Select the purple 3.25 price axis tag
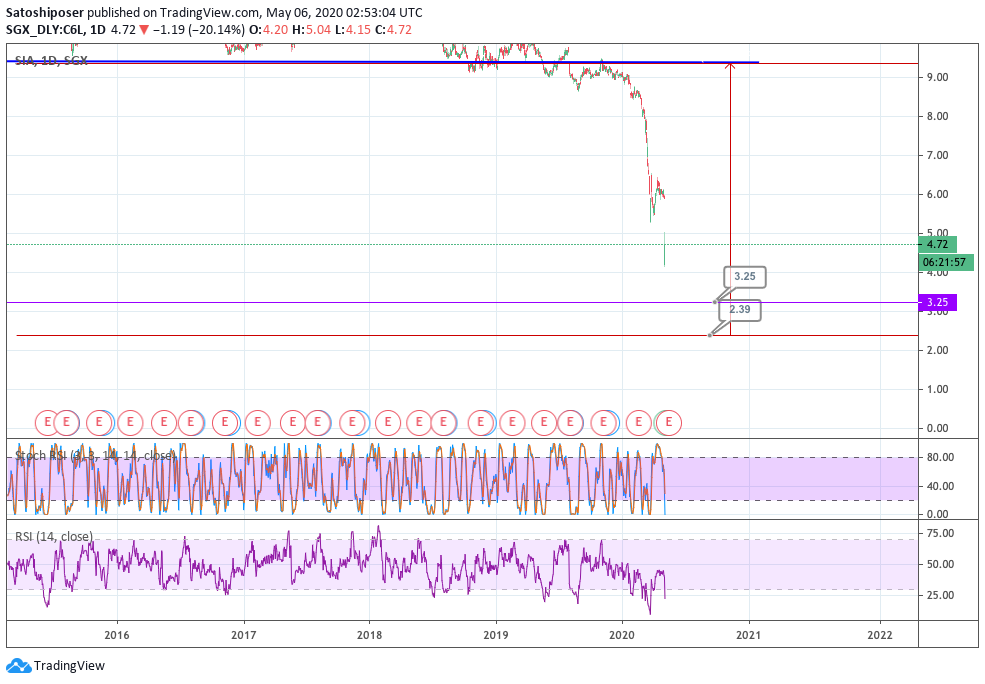This screenshot has width=985, height=684. [x=937, y=302]
